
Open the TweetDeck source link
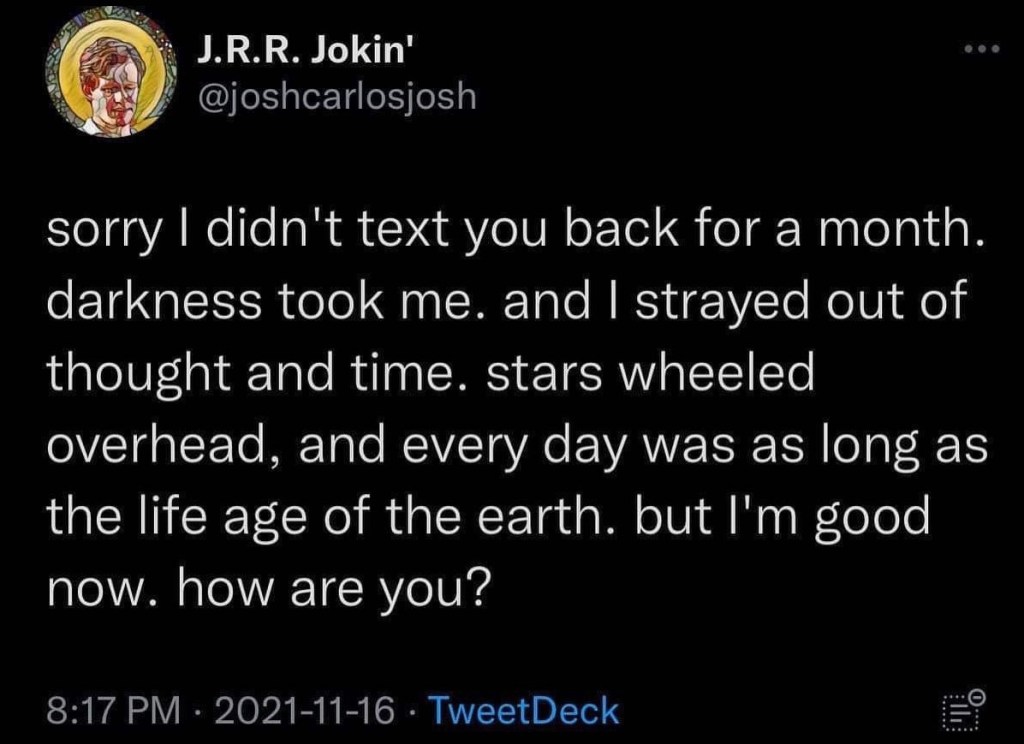tap(523, 712)
